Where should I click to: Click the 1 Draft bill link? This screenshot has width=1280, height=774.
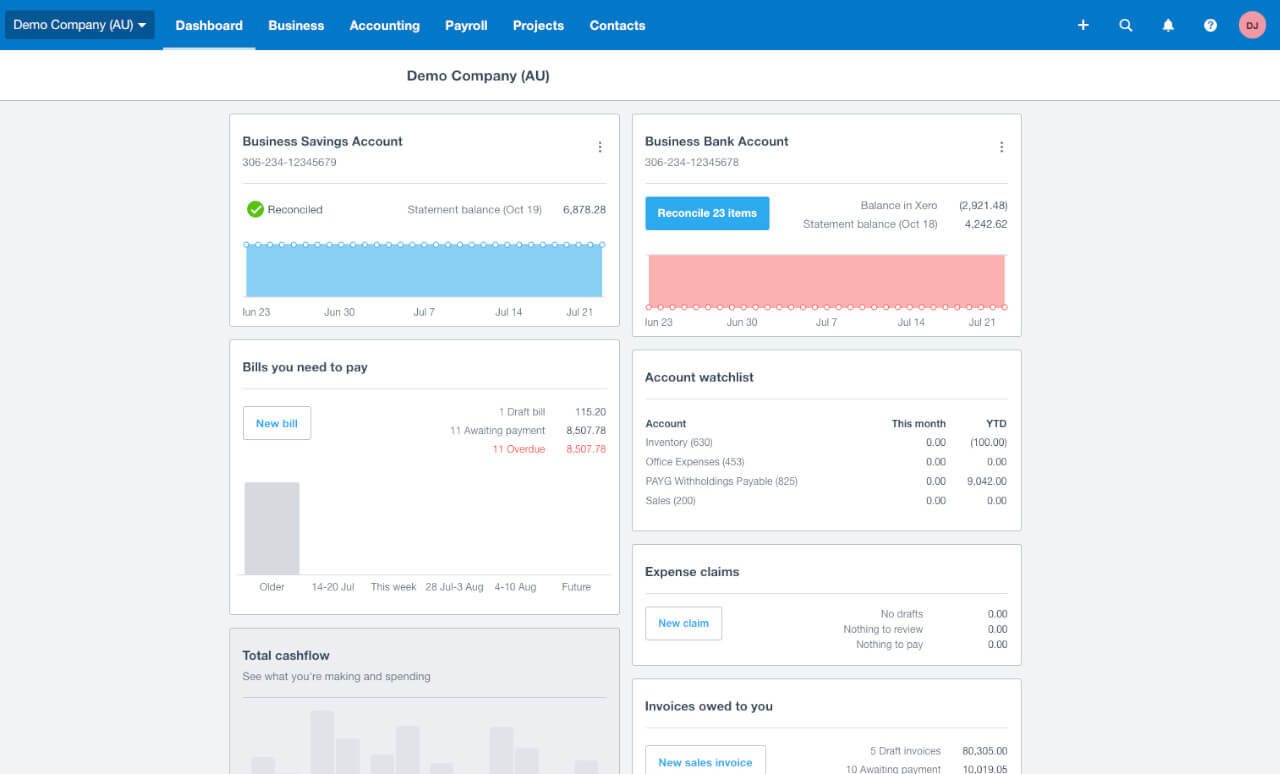522,412
